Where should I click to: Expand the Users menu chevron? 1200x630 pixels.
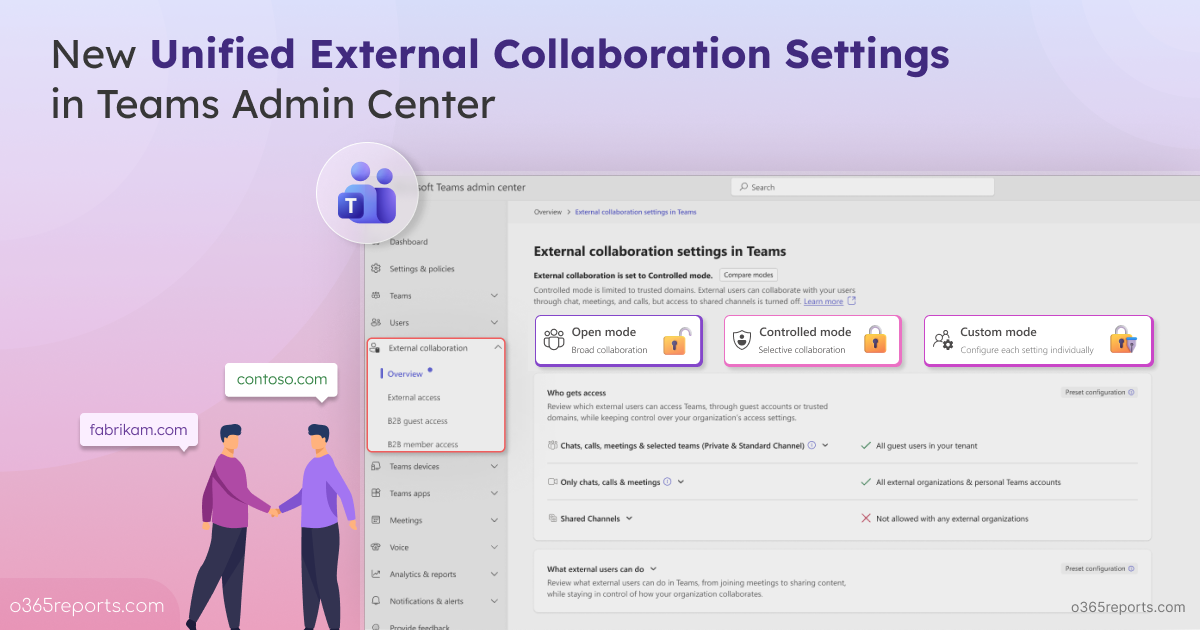tap(494, 323)
